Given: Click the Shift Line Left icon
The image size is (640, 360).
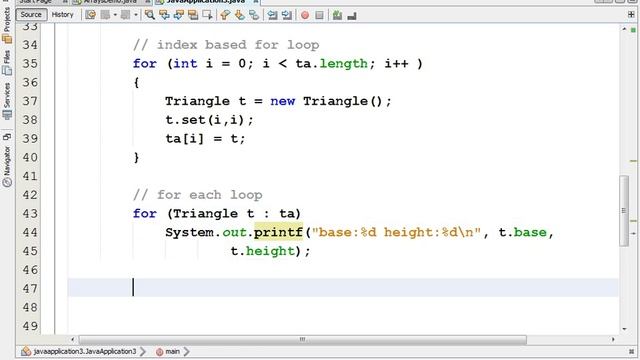Looking at the screenshot, I should pyautogui.click(x=272, y=15).
